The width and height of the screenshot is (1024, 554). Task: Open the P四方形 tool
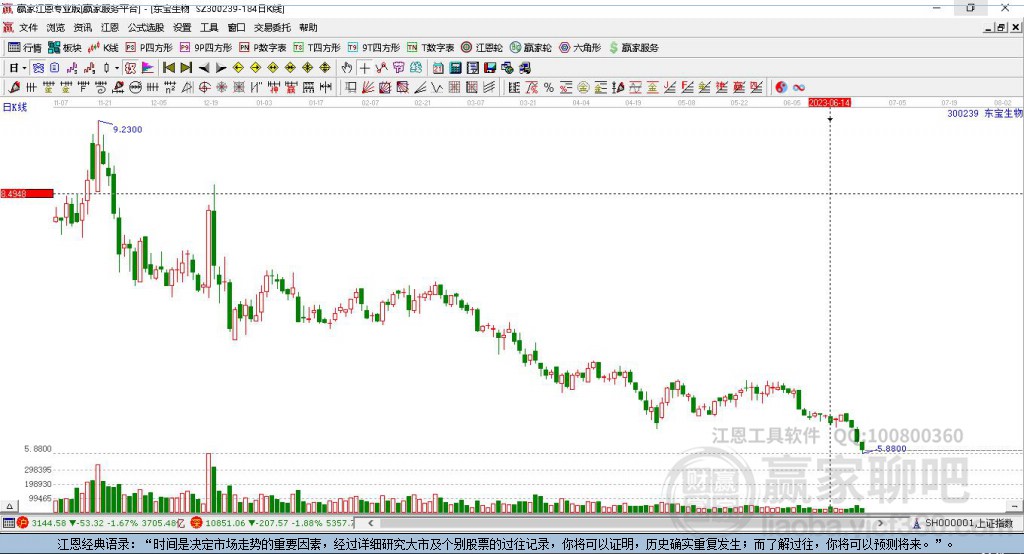149,48
